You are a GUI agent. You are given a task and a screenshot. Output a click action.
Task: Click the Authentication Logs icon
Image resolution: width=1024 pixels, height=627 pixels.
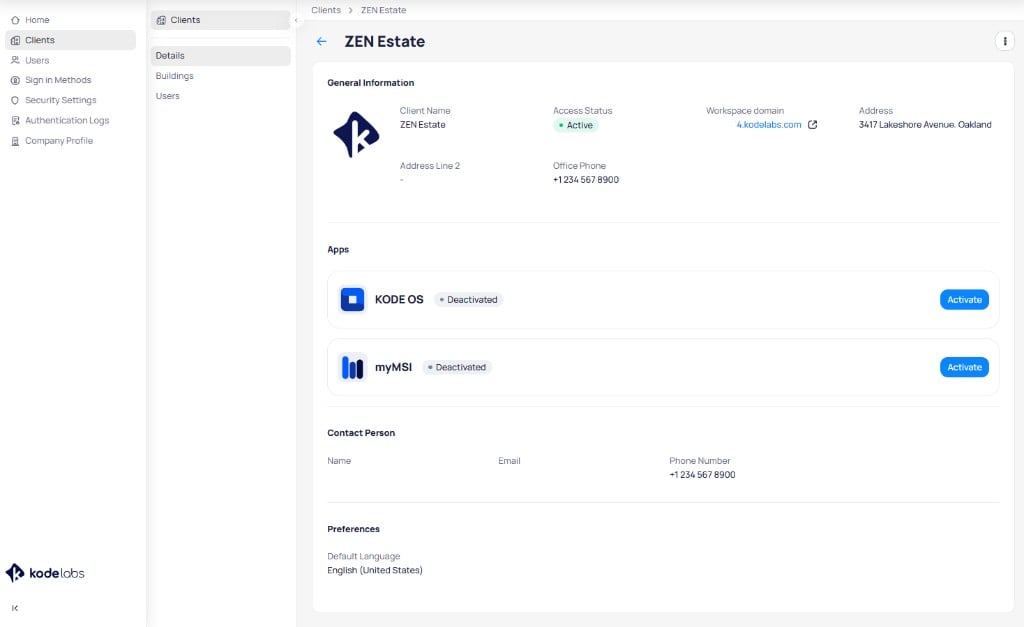click(x=15, y=121)
